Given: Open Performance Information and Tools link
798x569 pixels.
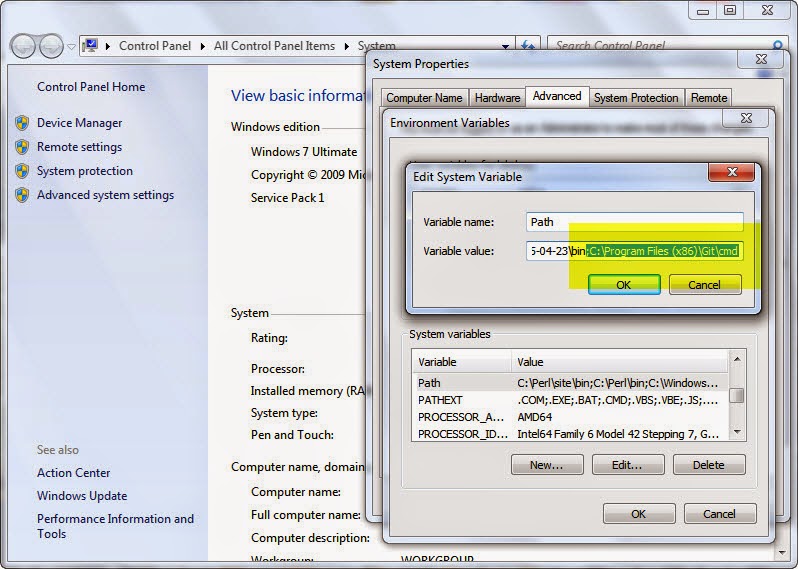Looking at the screenshot, I should coord(115,526).
